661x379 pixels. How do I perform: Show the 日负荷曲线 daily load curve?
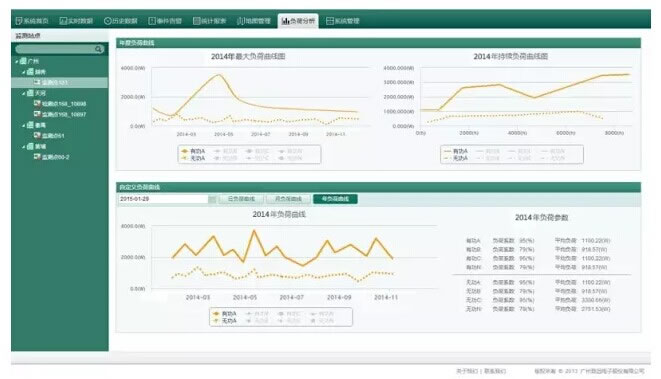(241, 199)
